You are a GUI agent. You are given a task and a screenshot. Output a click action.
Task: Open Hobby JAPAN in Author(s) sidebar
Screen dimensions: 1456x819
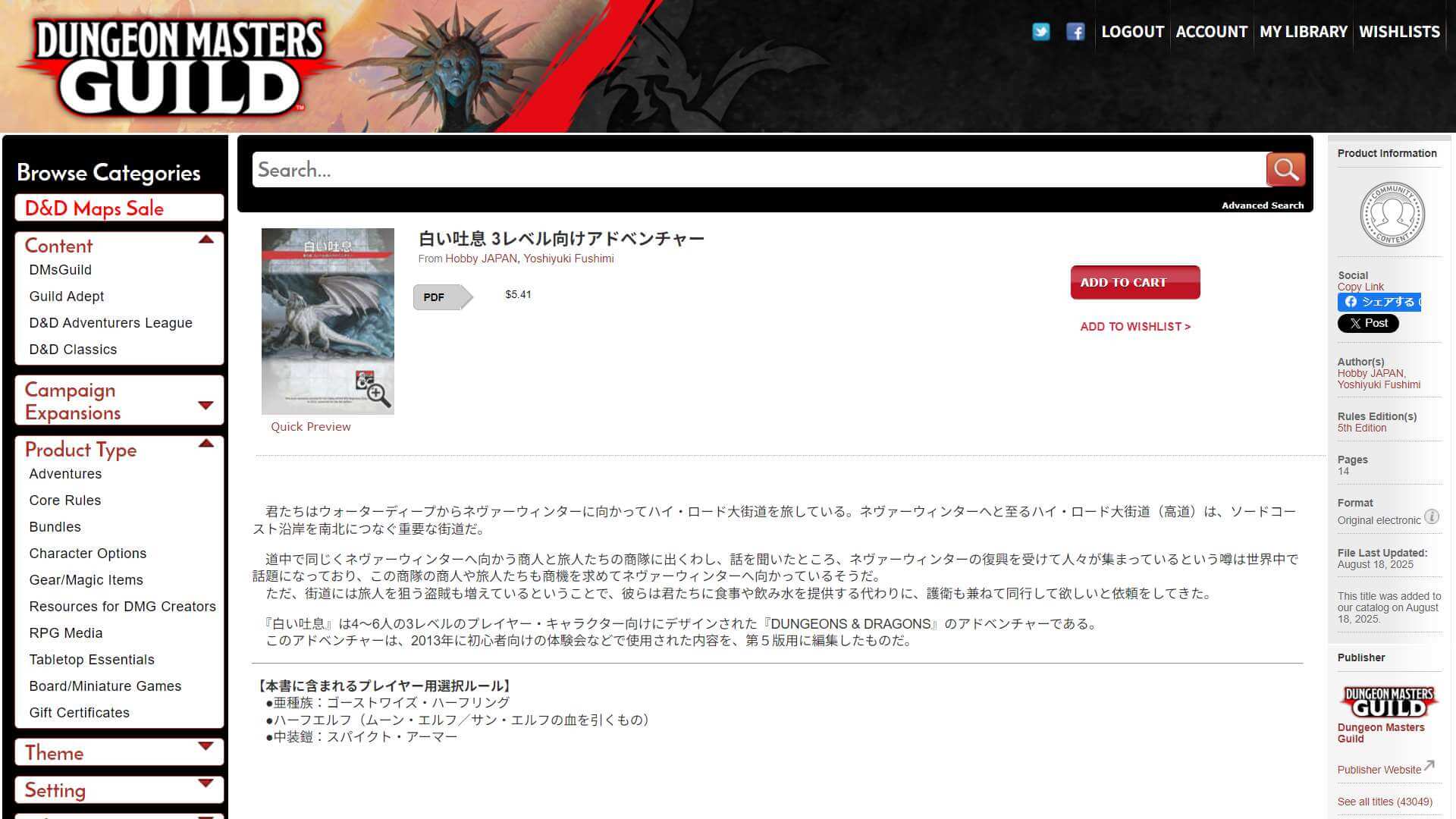[x=1372, y=373]
